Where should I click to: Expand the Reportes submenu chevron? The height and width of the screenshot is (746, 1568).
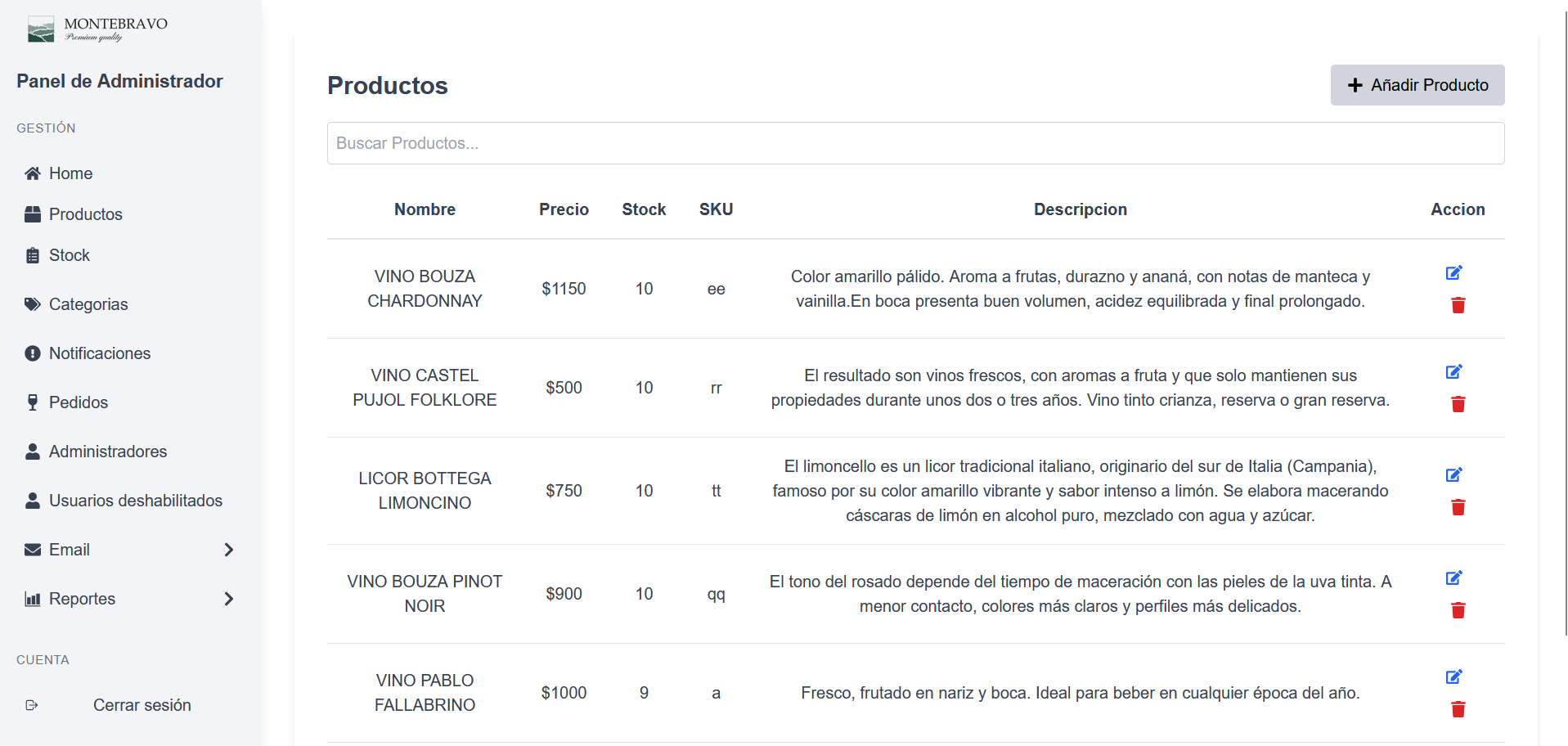tap(229, 599)
